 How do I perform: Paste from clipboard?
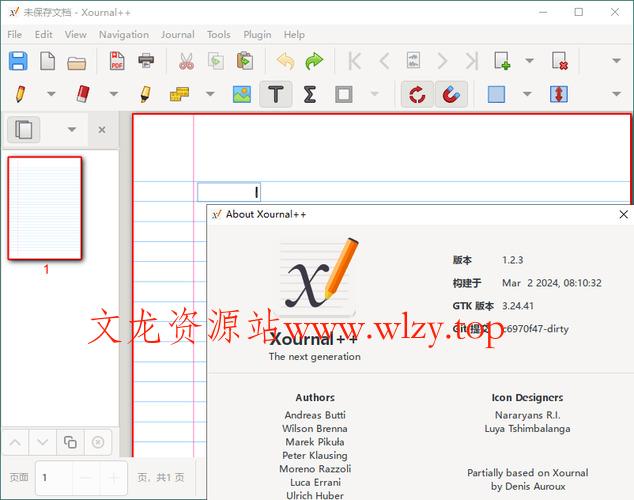[245, 61]
